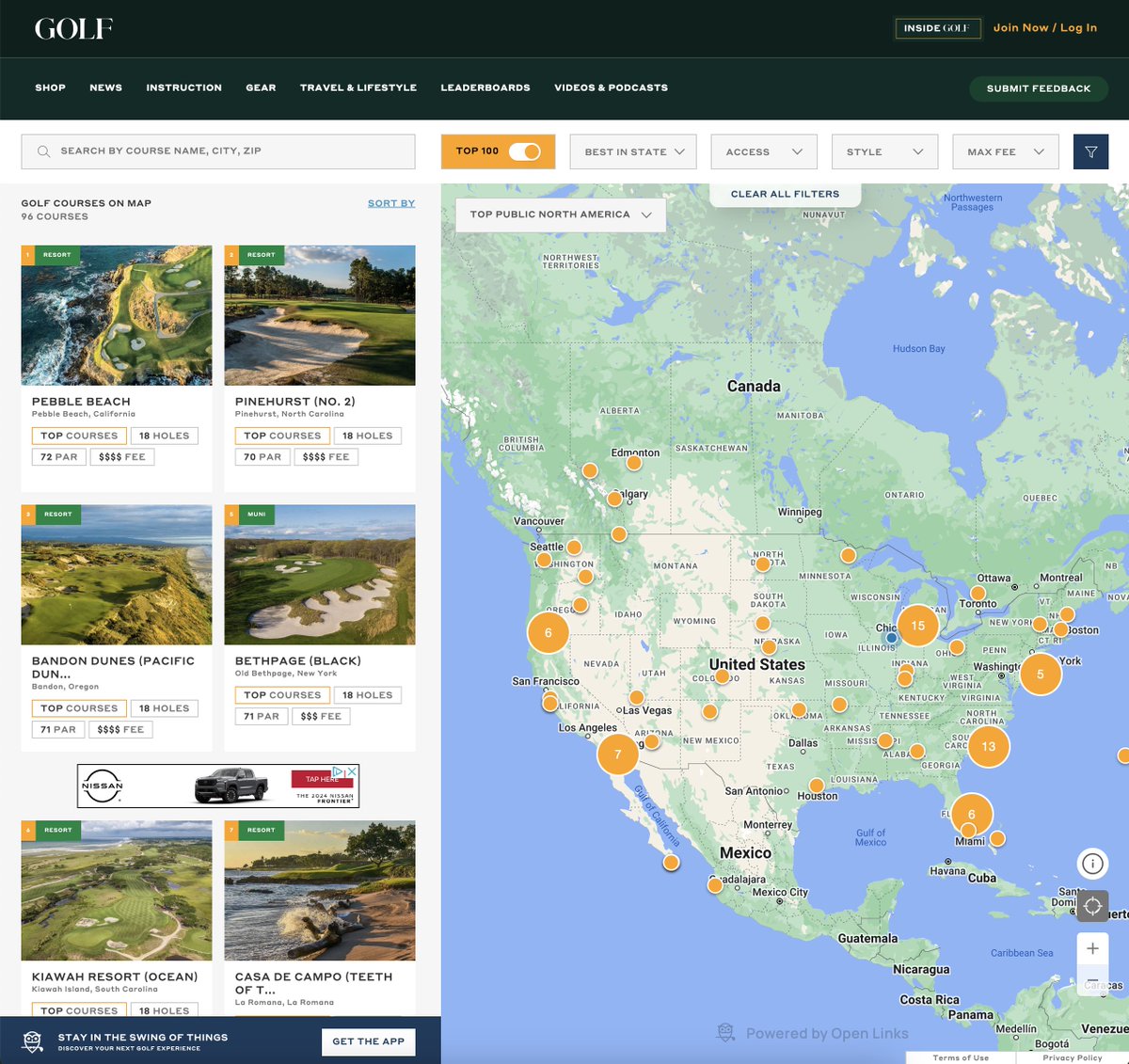Click the cluster marker showing 13

point(988,746)
